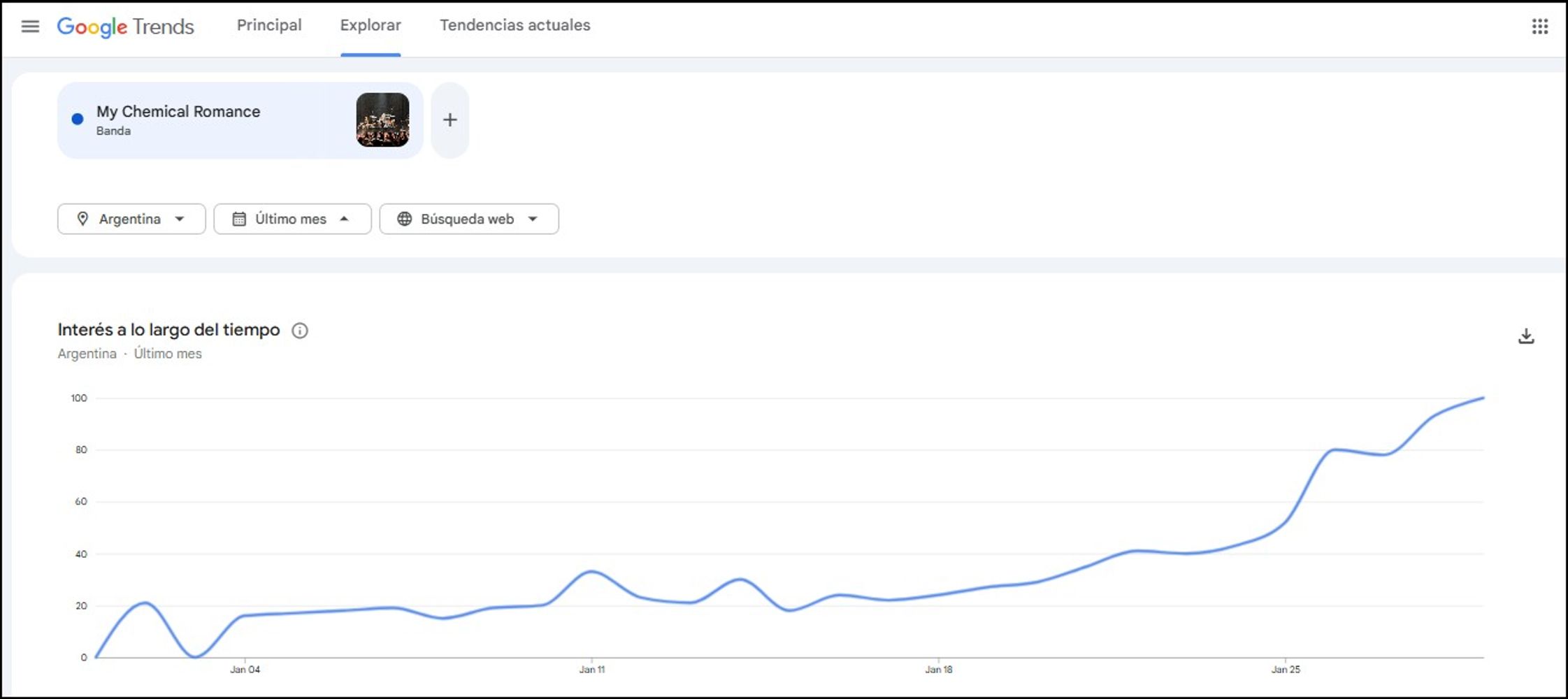The image size is (1568, 699).
Task: Click the chart line peak at 100
Action: click(x=1482, y=398)
